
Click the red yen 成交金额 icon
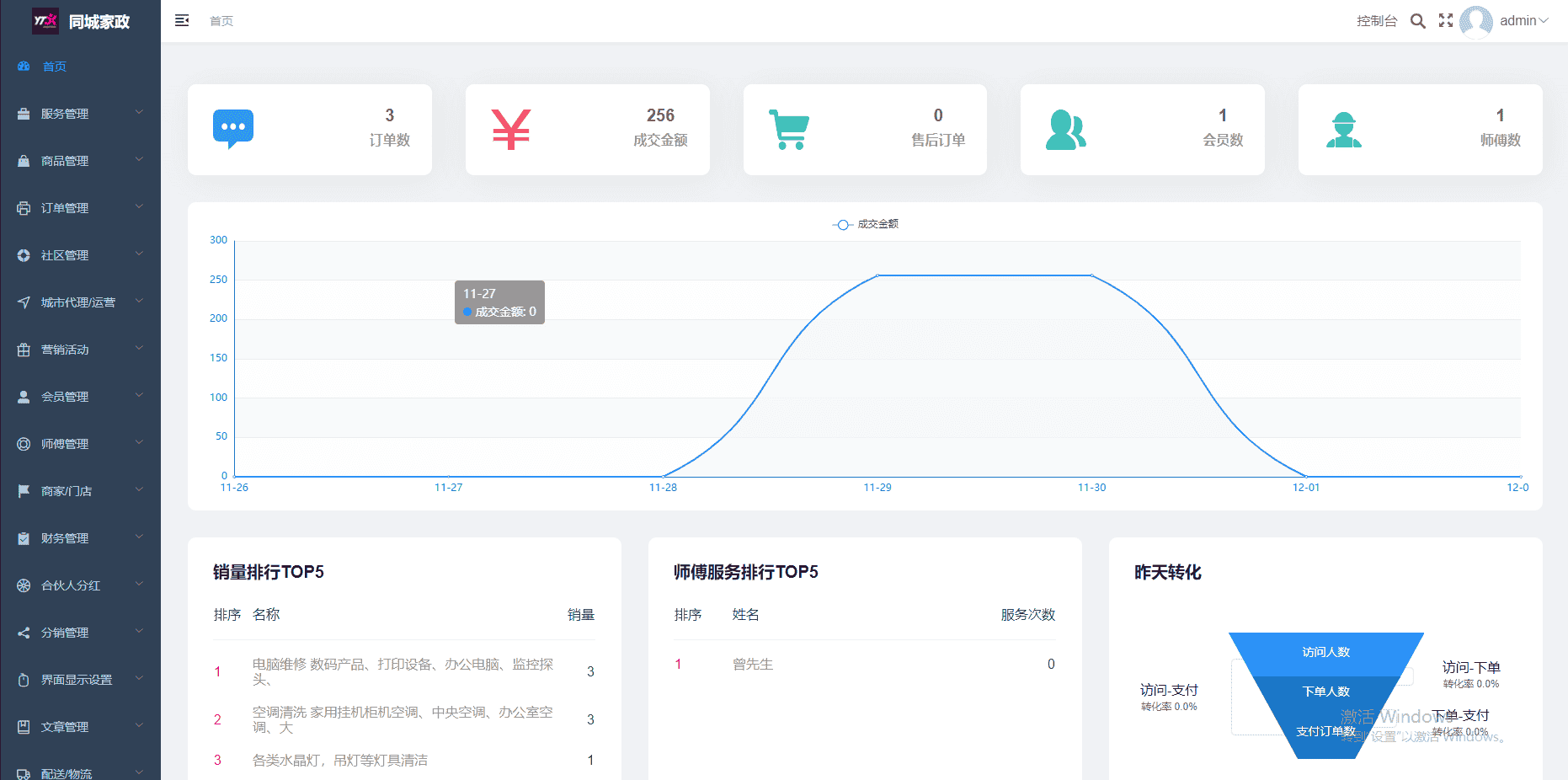(511, 130)
